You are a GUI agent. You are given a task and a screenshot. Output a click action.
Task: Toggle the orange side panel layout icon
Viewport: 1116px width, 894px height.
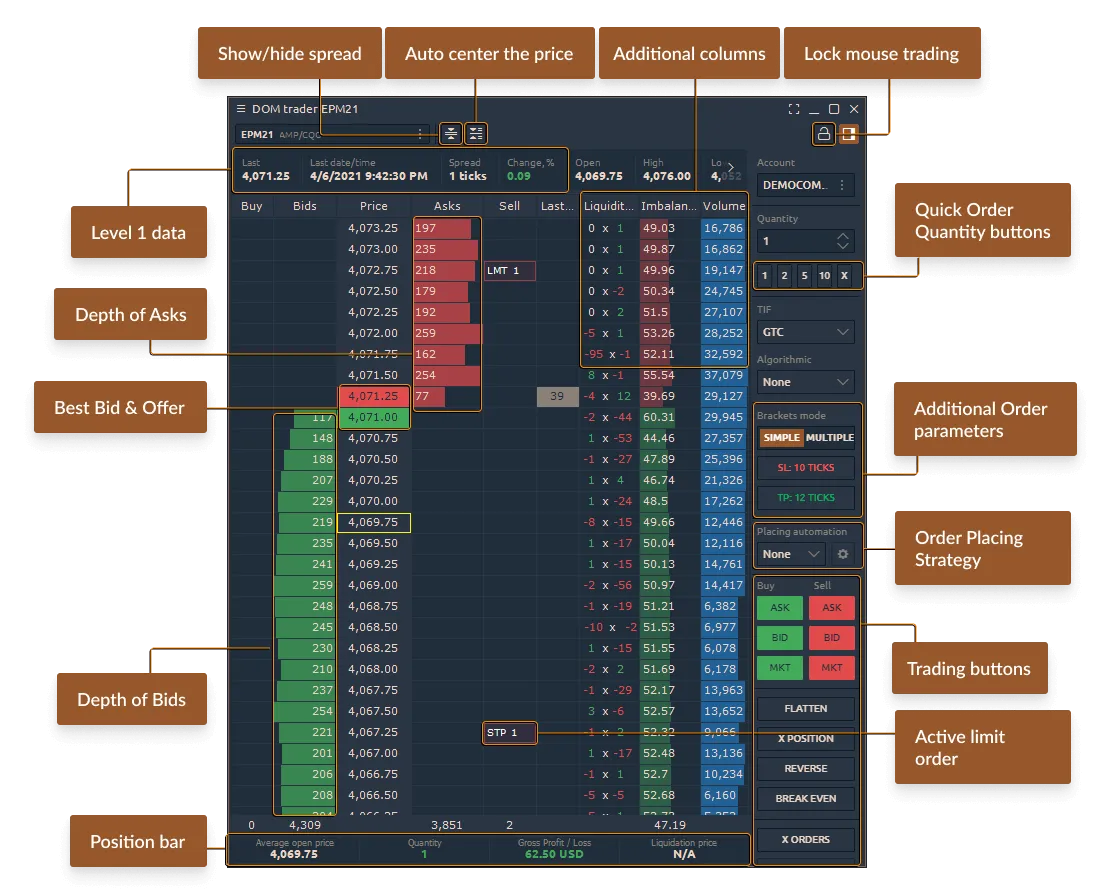(x=848, y=133)
